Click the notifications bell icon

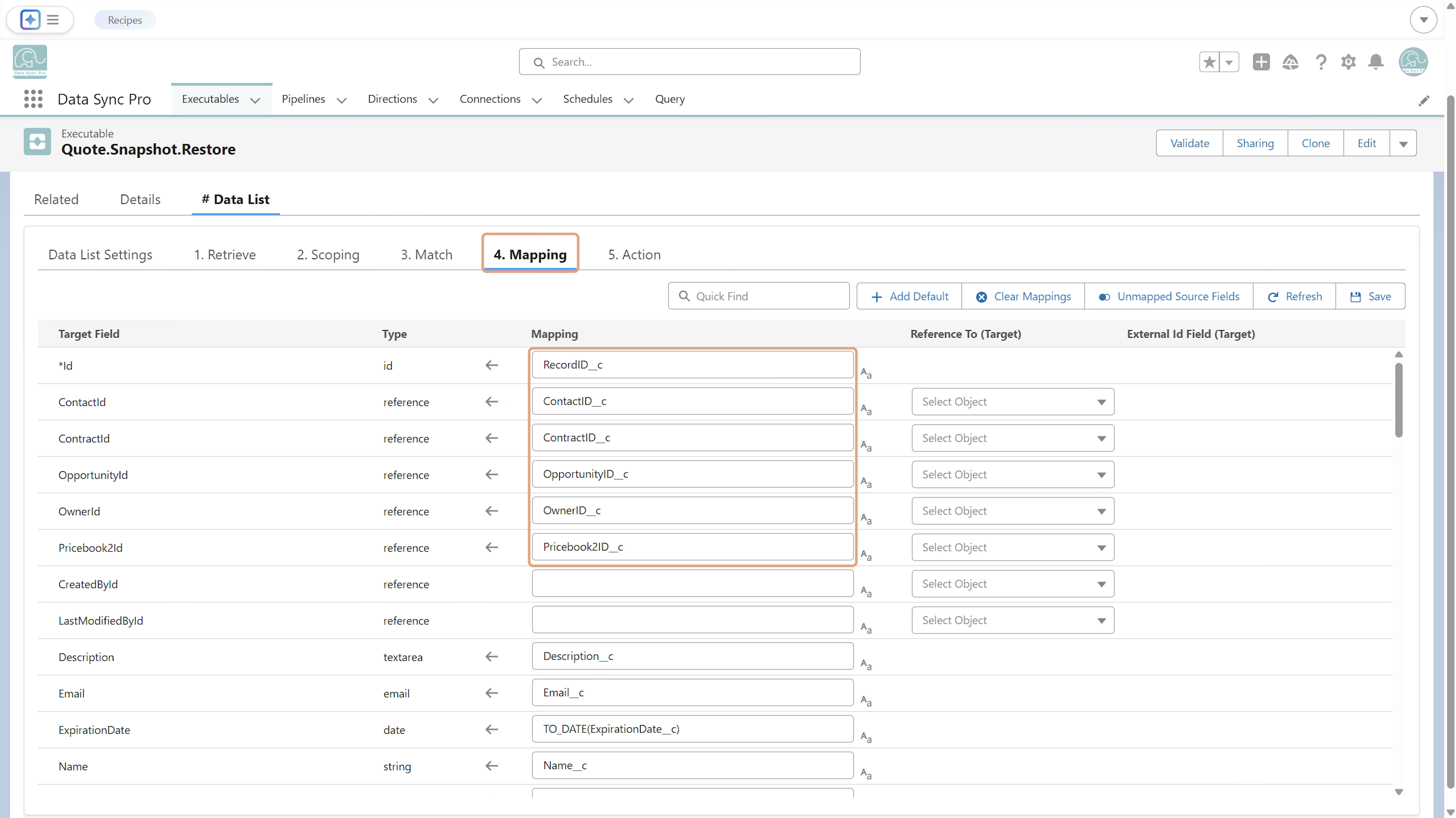[x=1376, y=61]
